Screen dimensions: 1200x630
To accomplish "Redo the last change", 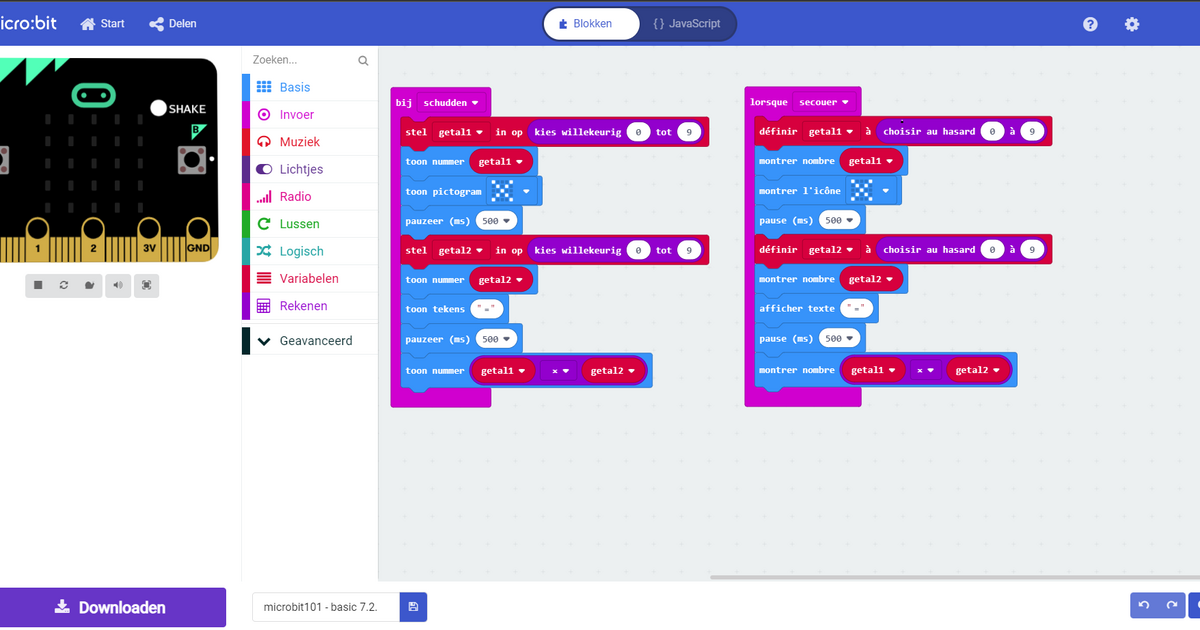I will [1171, 605].
